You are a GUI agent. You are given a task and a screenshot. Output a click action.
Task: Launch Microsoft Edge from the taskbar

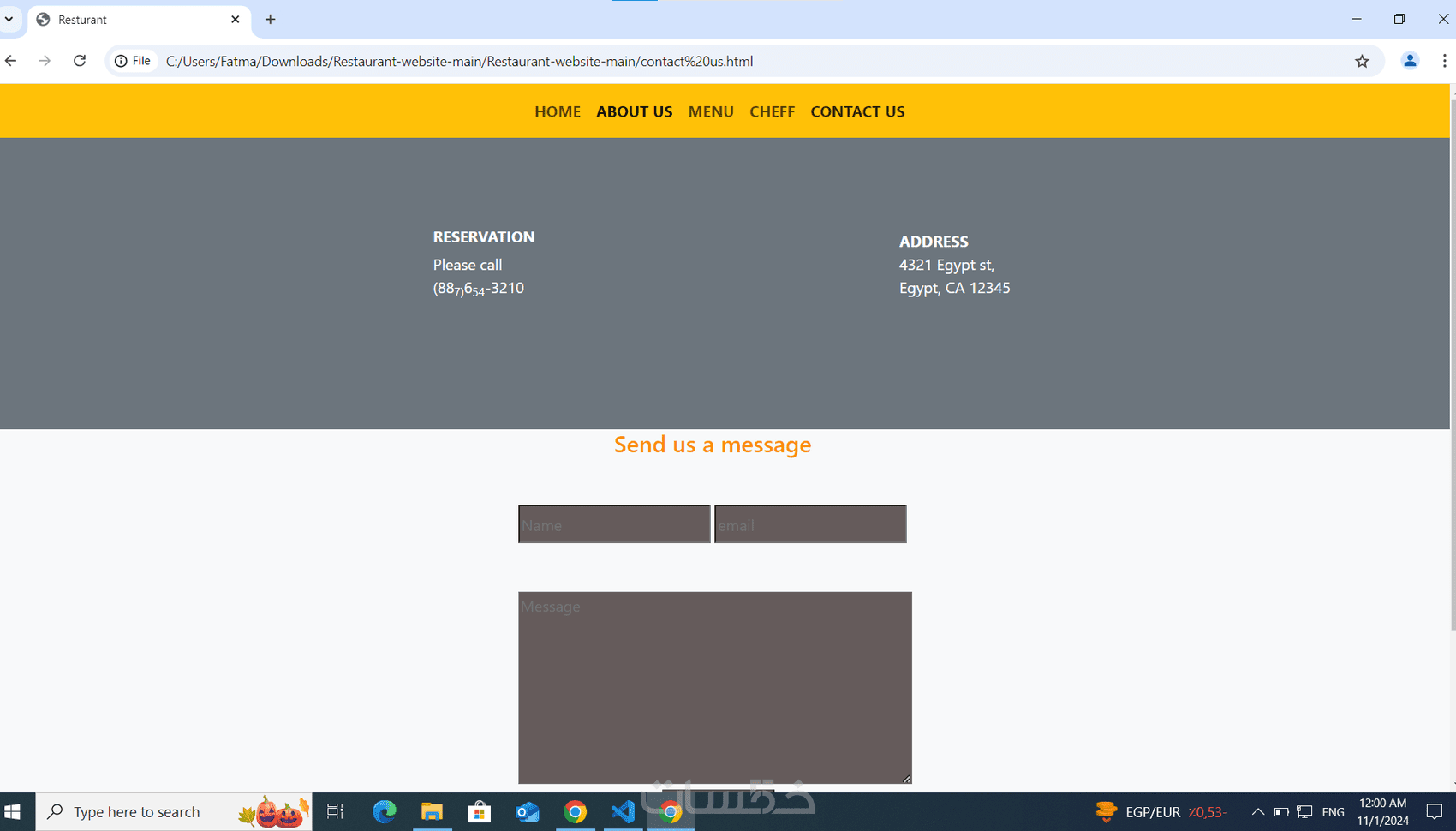[x=385, y=812]
